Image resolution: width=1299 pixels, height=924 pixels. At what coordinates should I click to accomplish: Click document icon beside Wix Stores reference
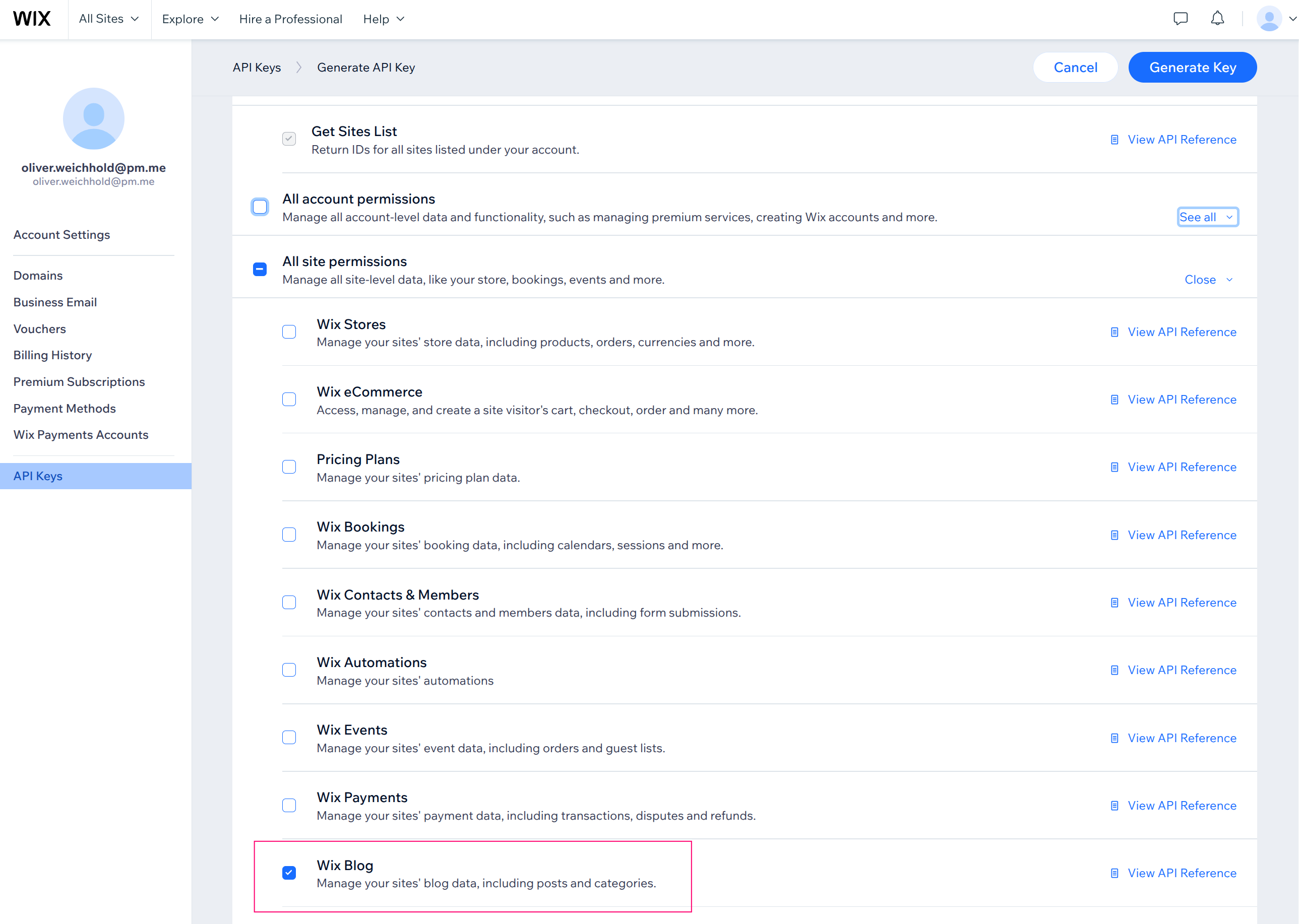click(x=1114, y=332)
